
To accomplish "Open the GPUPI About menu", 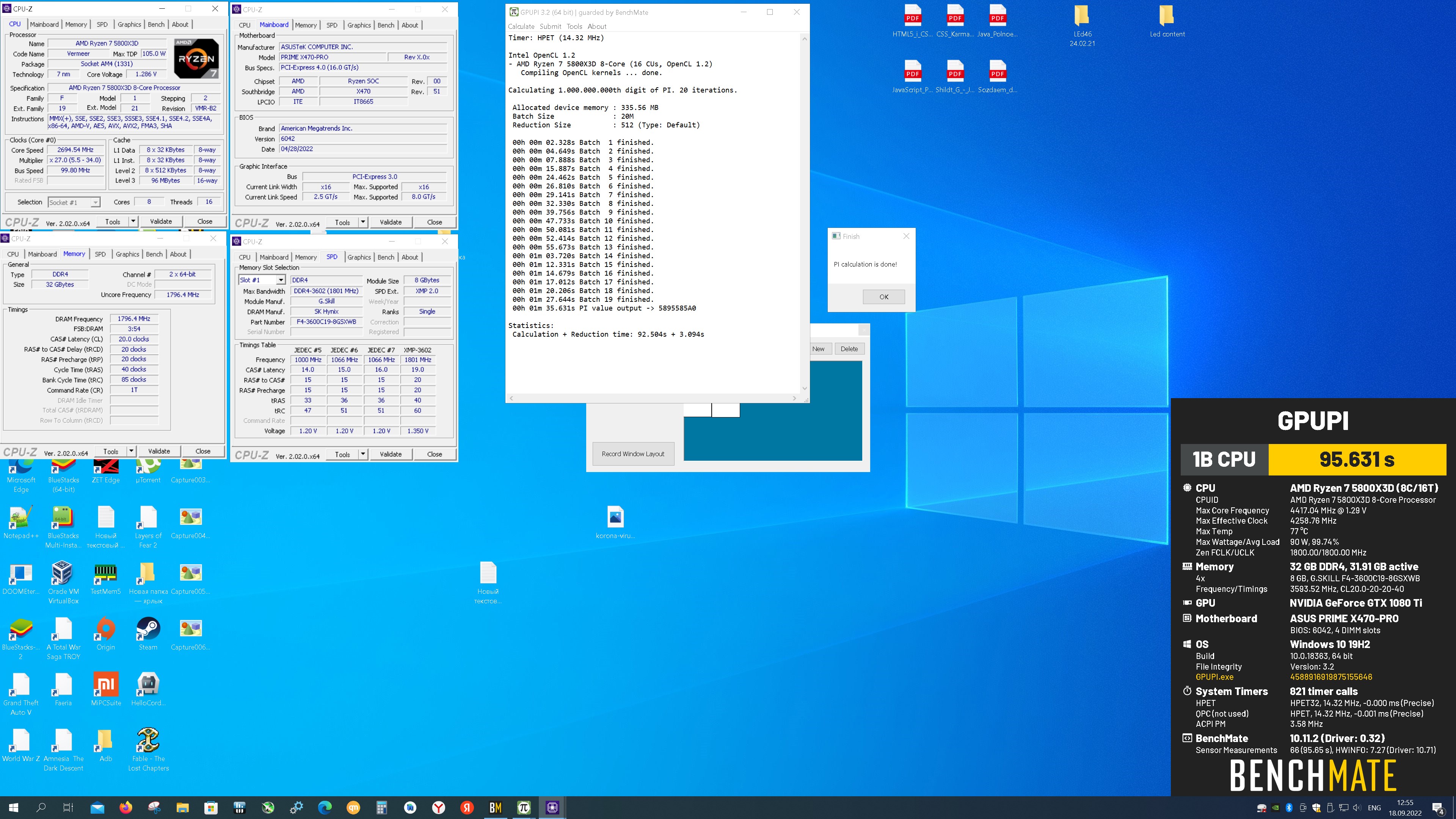I will 597,27.
